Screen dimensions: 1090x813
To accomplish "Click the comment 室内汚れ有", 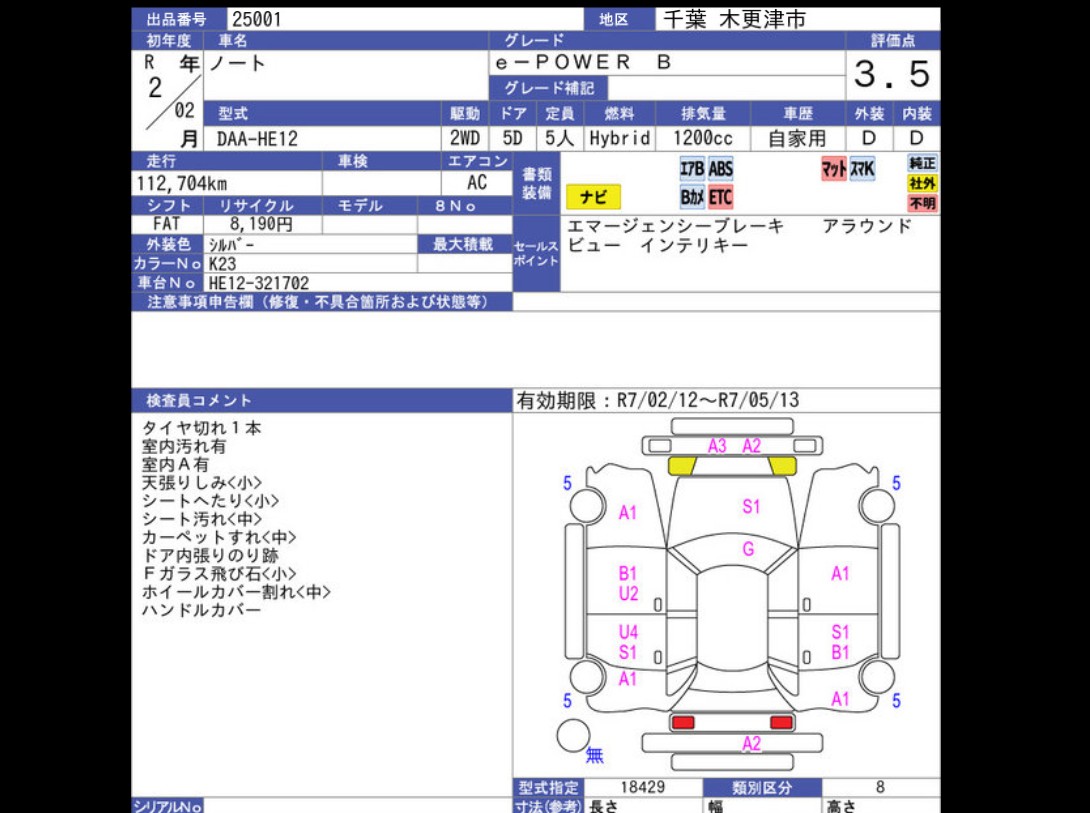I will [184, 446].
